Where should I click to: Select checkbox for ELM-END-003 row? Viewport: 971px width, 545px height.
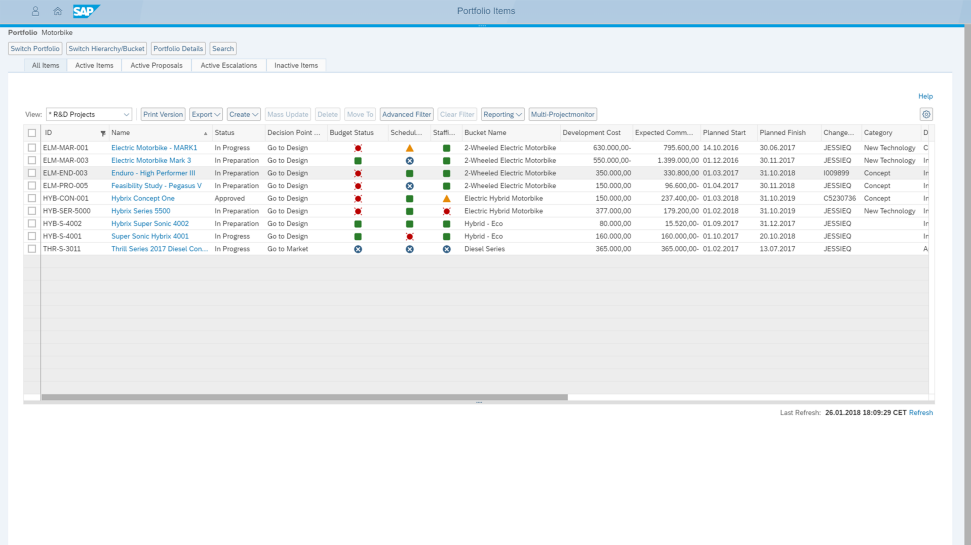32,173
